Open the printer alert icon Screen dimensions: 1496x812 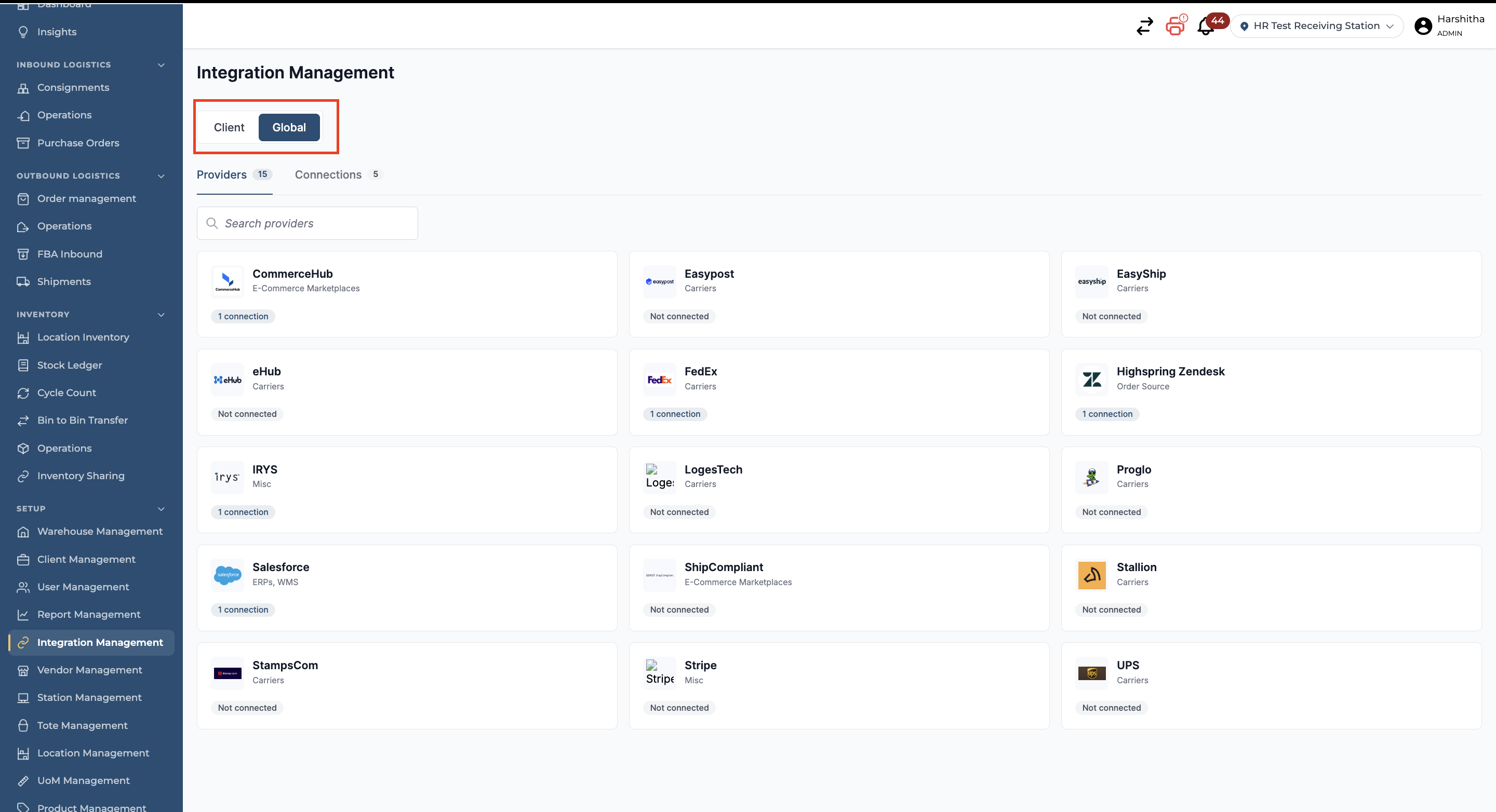coord(1176,26)
